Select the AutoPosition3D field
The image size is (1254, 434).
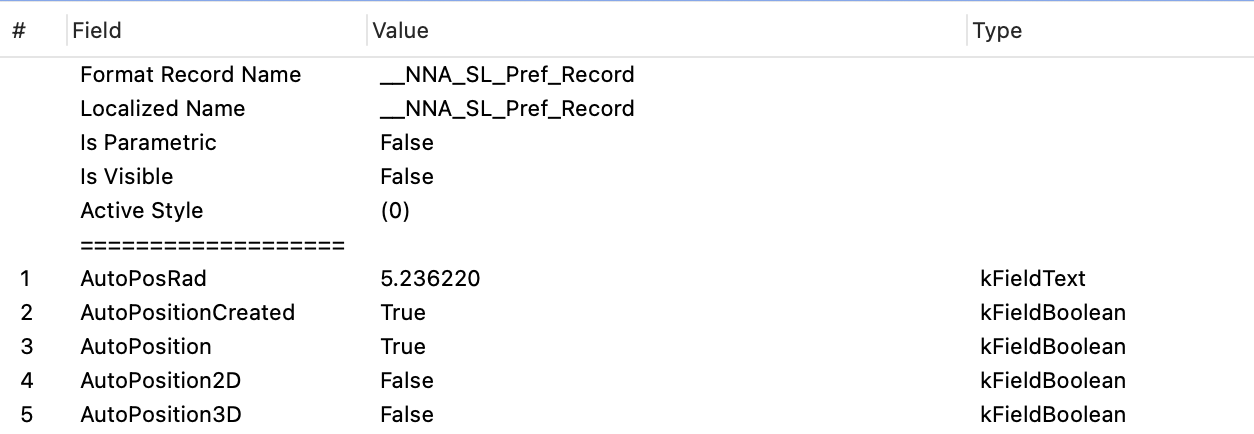click(160, 415)
